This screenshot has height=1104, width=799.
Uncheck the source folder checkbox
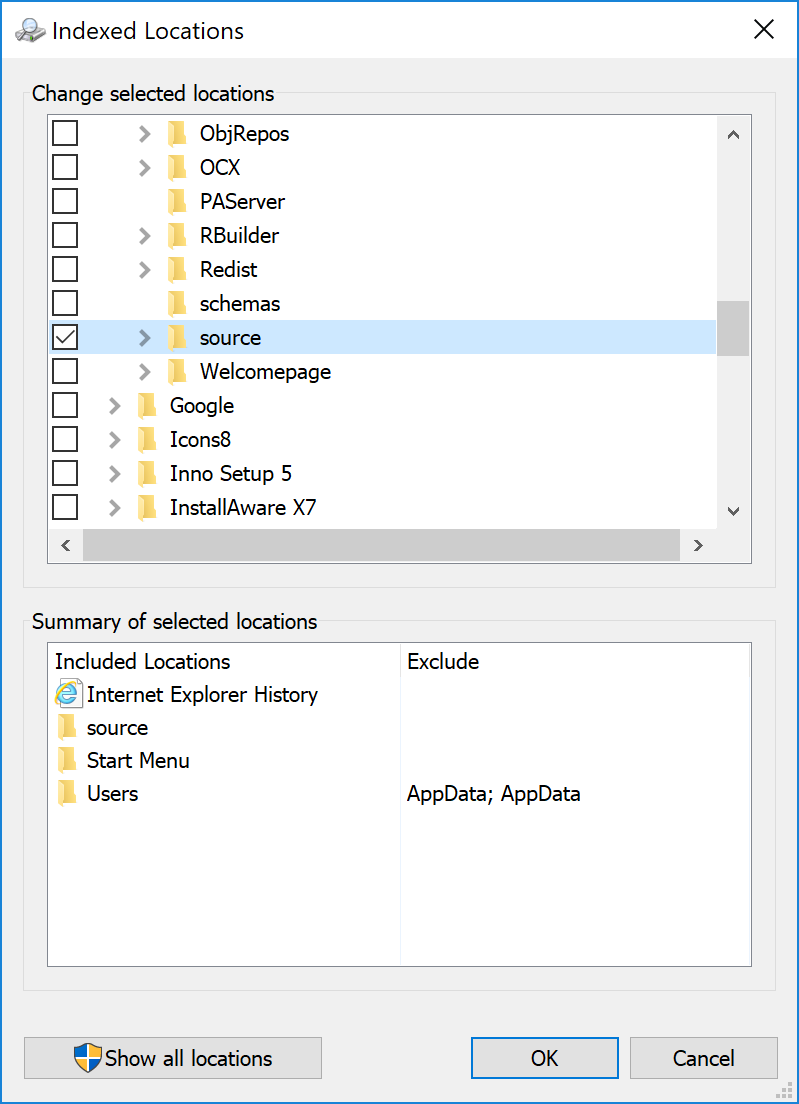click(65, 337)
